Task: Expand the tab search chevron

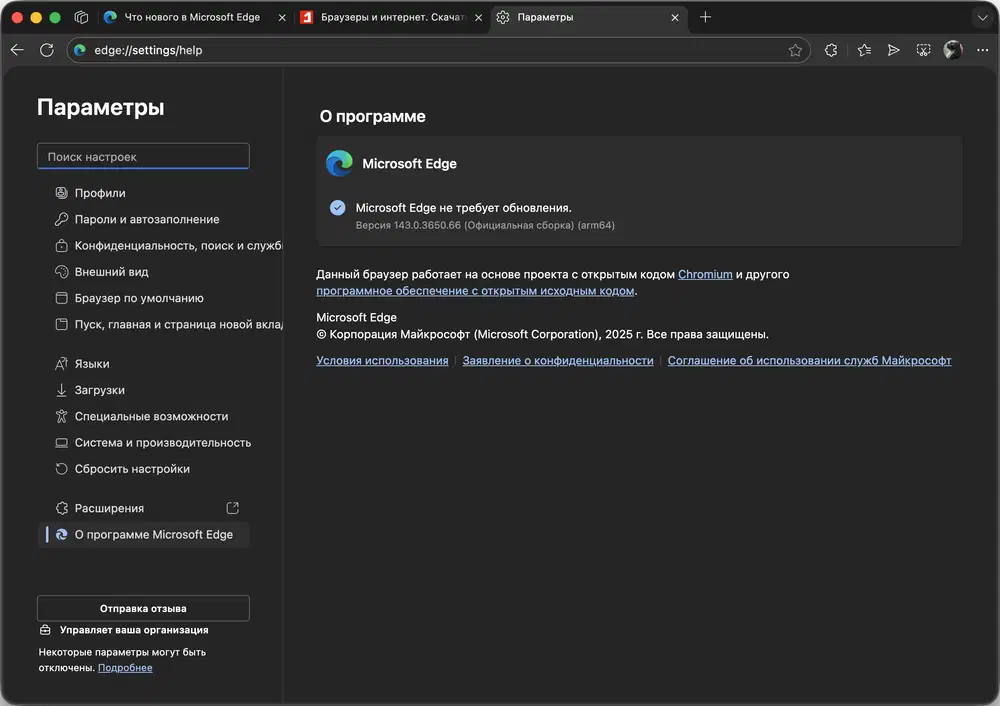Action: 982,17
